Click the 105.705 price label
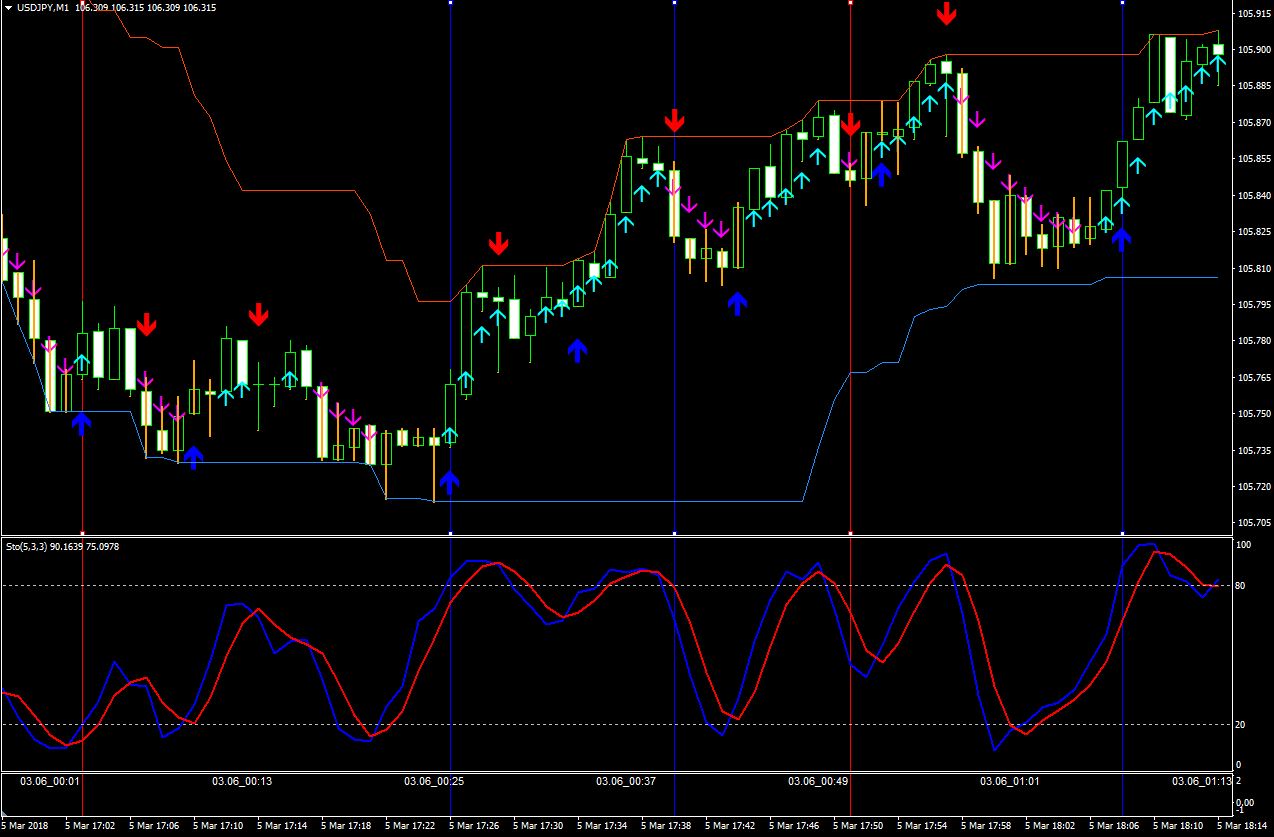1274x837 pixels. coord(1254,523)
